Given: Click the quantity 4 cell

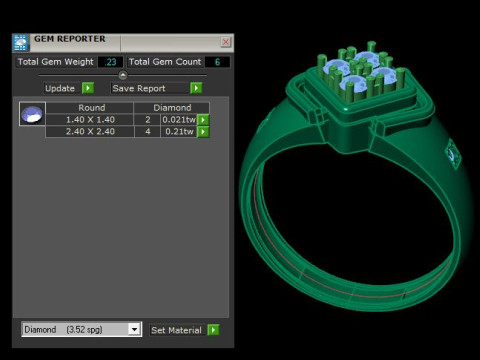Looking at the screenshot, I should pyautogui.click(x=148, y=132).
